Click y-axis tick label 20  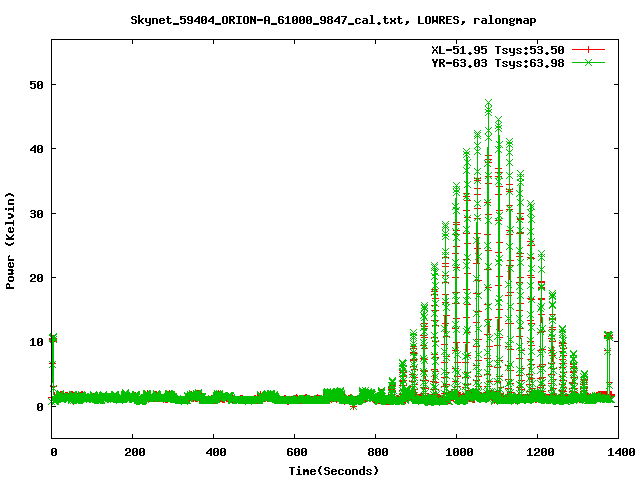(36, 278)
